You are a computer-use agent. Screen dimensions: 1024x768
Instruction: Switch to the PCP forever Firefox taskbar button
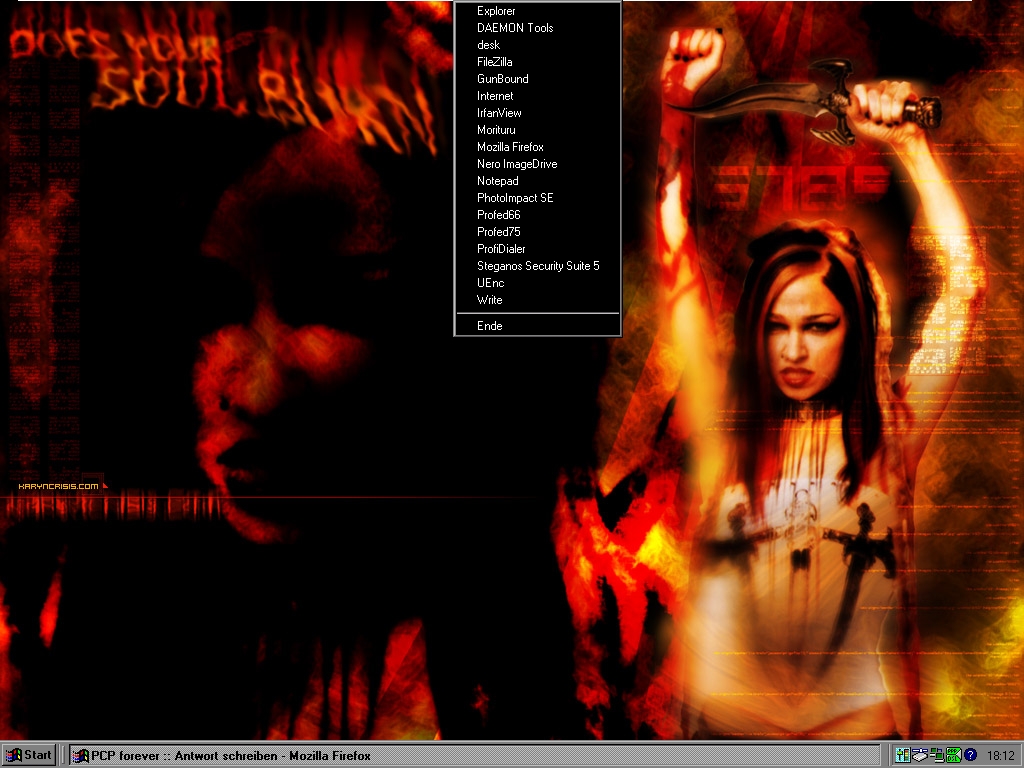click(x=473, y=756)
